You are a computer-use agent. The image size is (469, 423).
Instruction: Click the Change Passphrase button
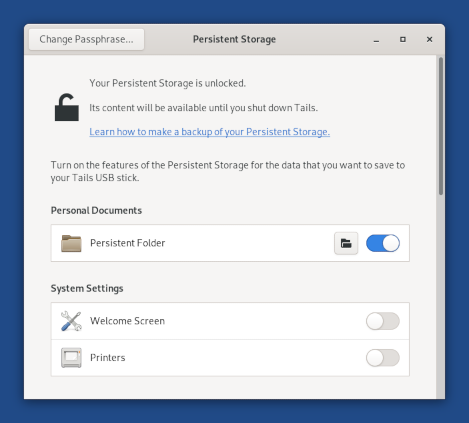[x=86, y=39]
